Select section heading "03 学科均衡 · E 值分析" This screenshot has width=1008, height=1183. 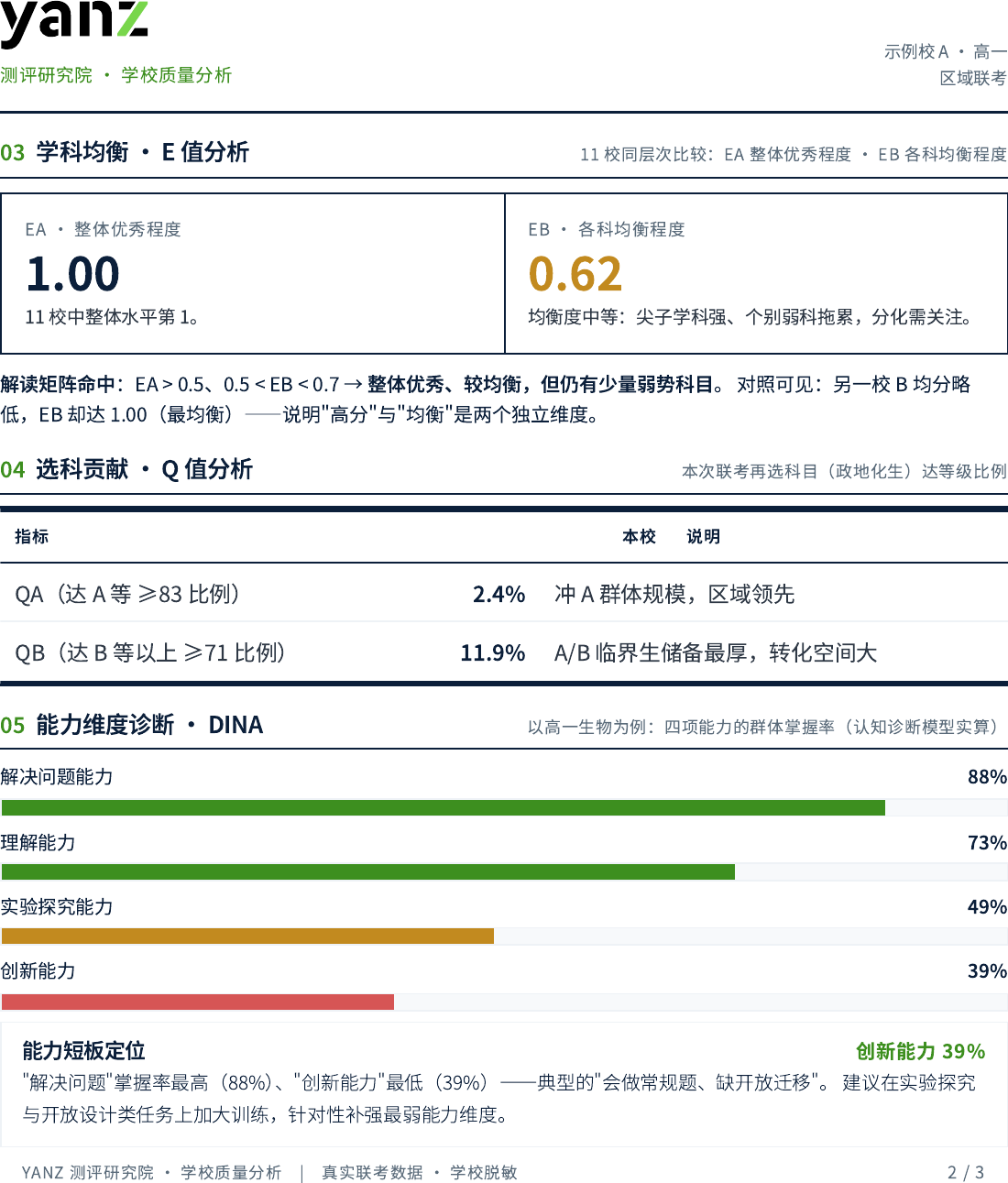tap(125, 152)
